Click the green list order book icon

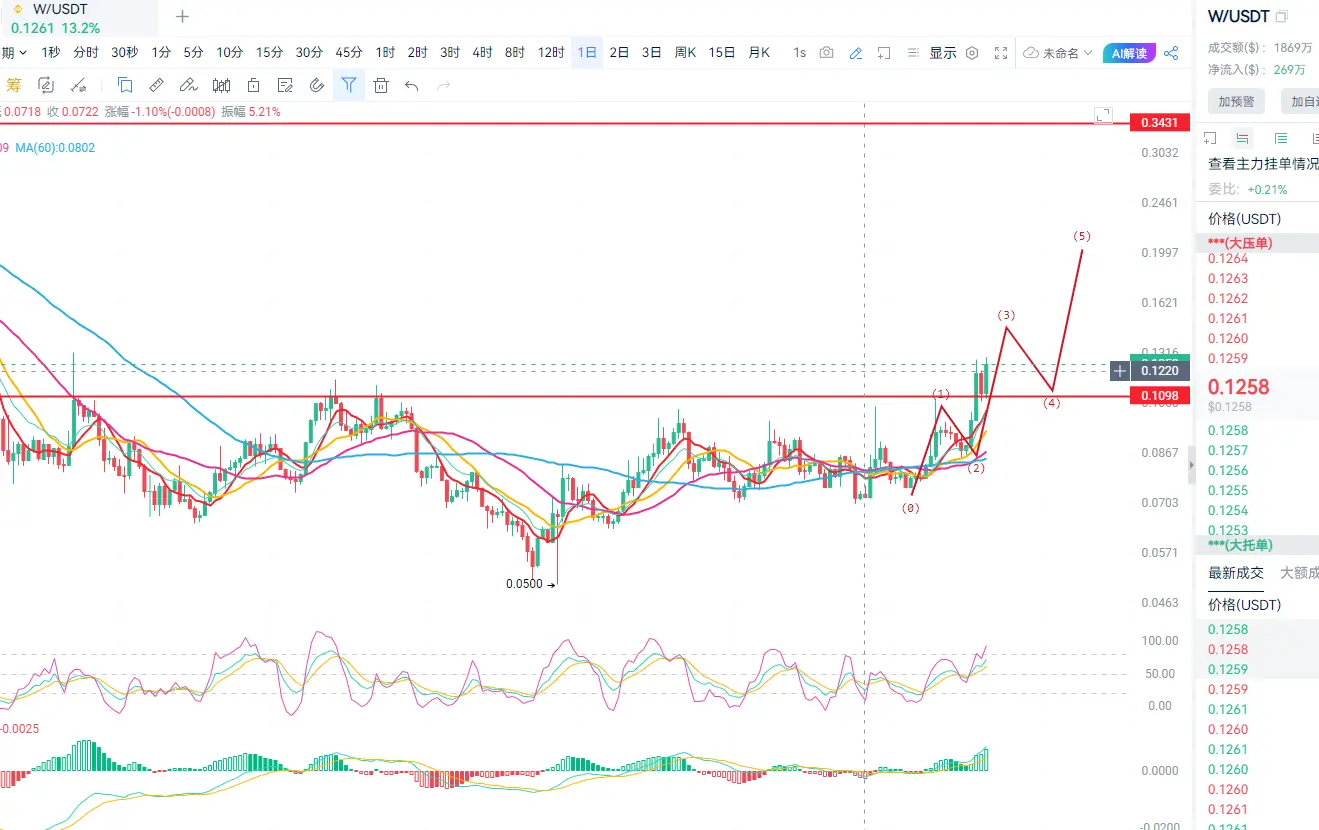click(1281, 139)
